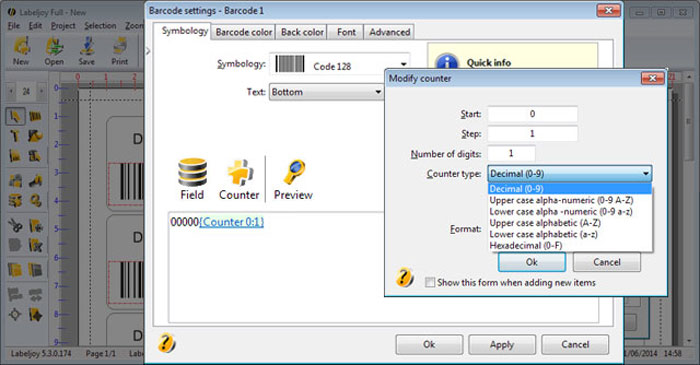Click Apply in Barcode settings
Screen dimensions: 700x365
coord(502,344)
